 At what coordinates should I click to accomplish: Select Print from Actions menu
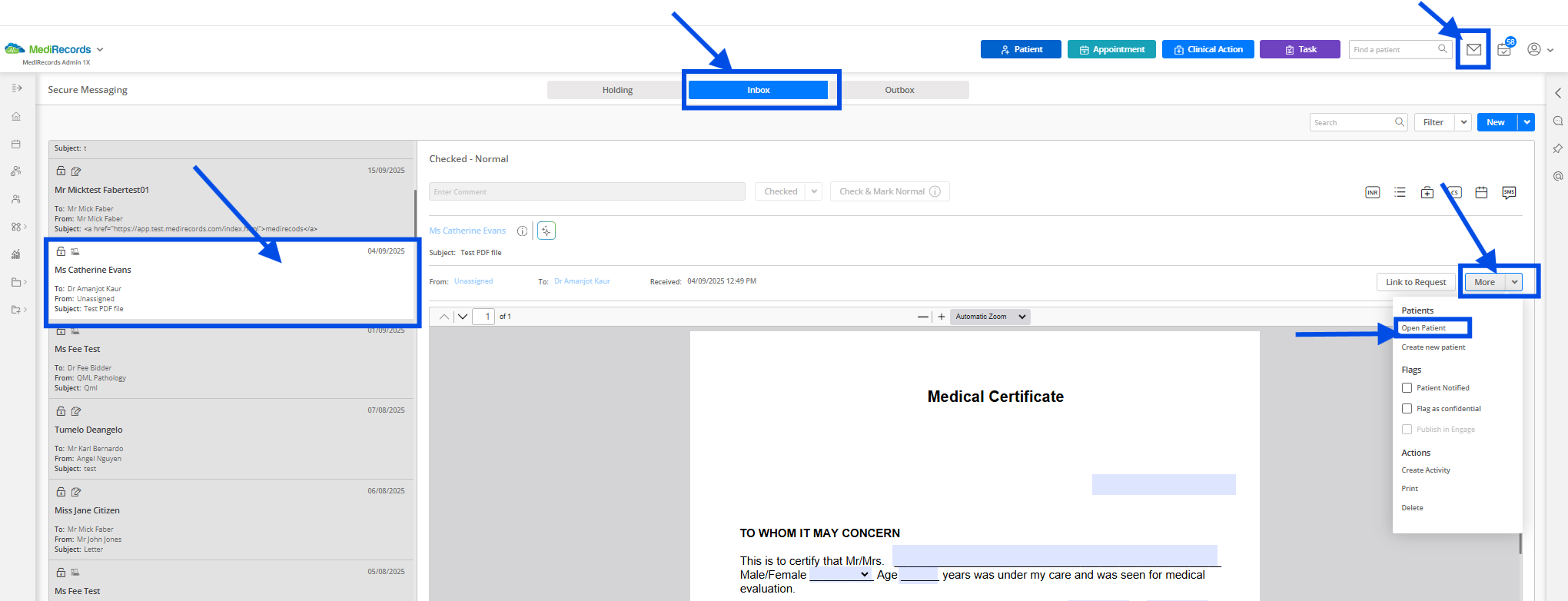point(1410,489)
